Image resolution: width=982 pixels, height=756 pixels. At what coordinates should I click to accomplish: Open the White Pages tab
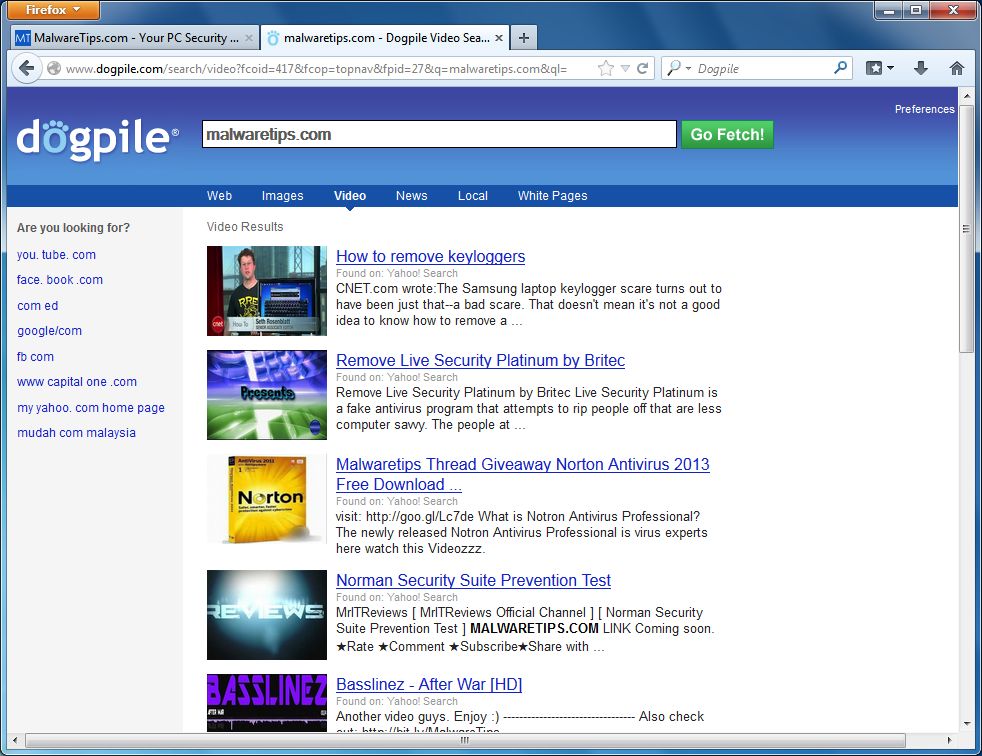click(x=552, y=196)
